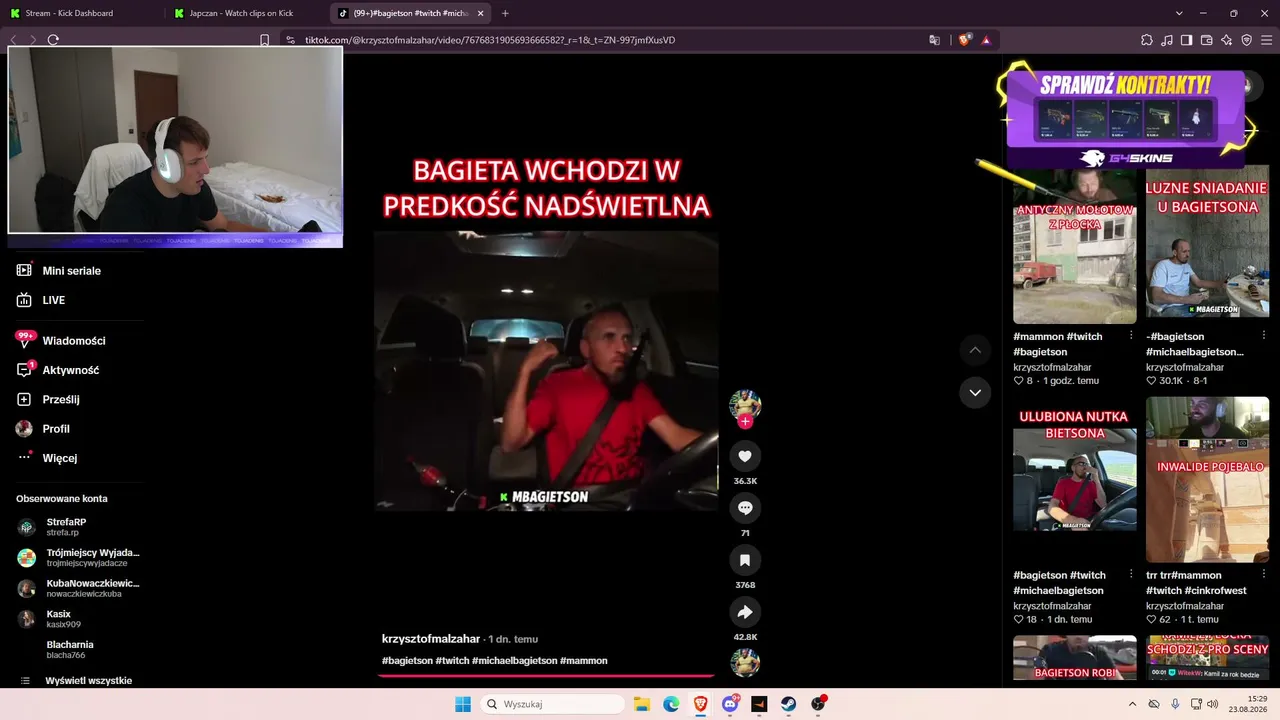
Task: Open options for the trr trr#mammon video
Action: coord(1263,575)
